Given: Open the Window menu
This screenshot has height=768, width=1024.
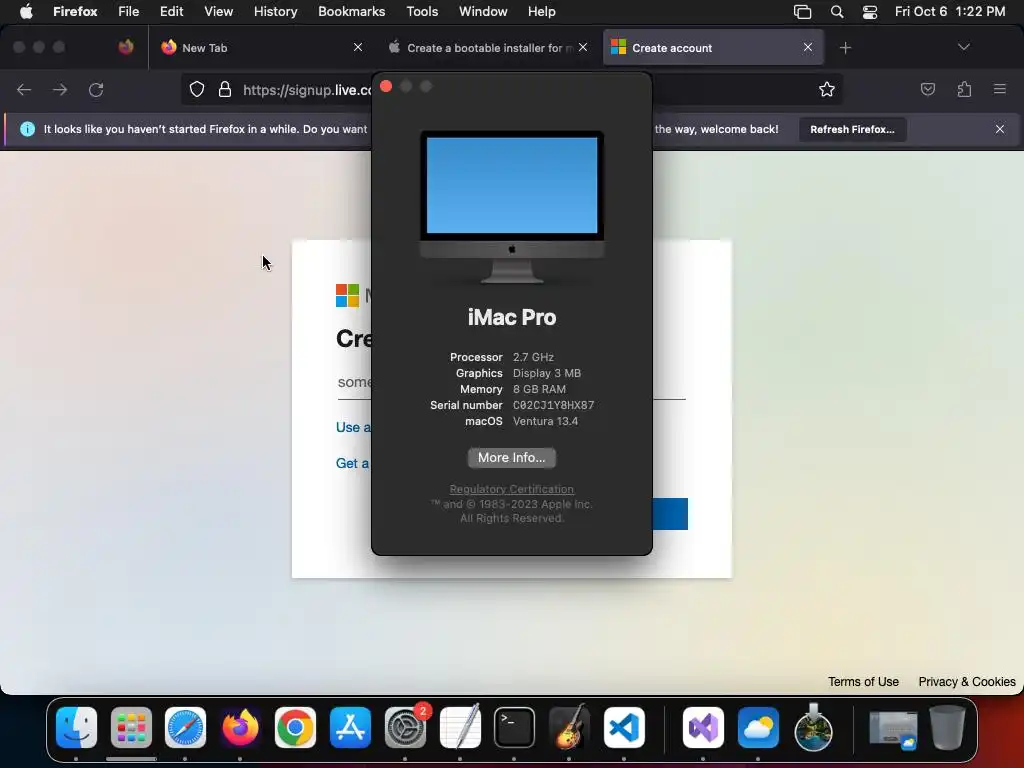Looking at the screenshot, I should point(483,12).
